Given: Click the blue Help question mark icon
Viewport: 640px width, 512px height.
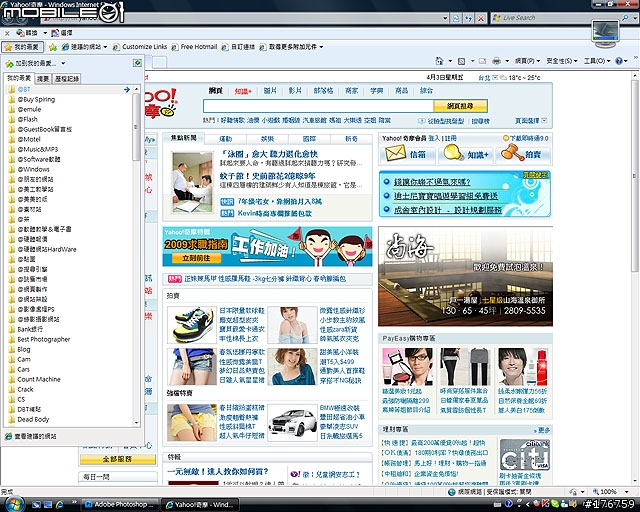Looking at the screenshot, I should click(x=619, y=61).
